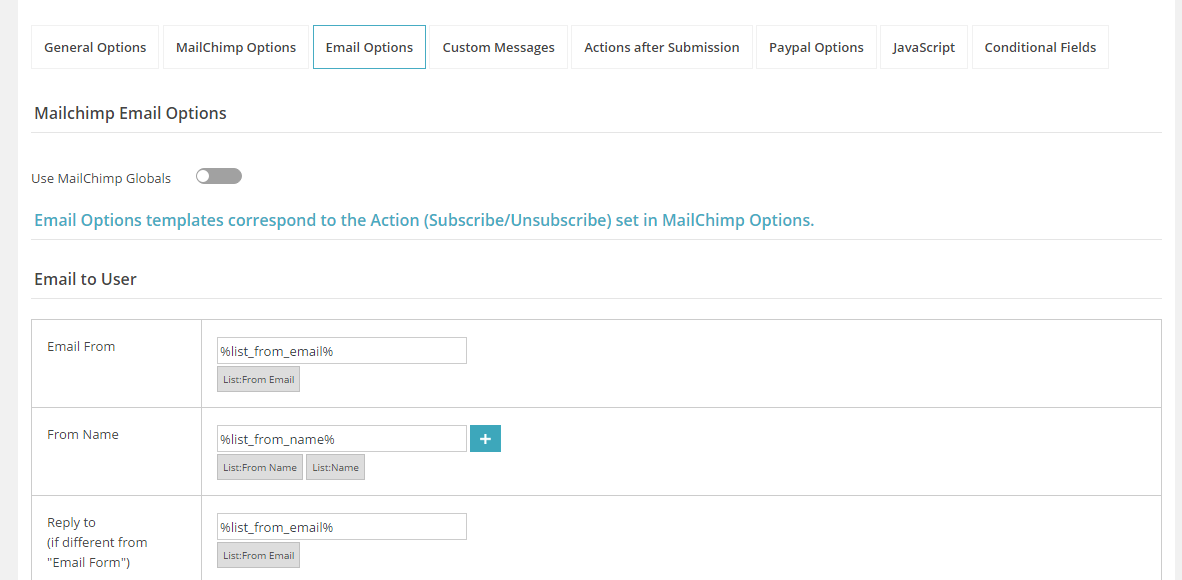Open the MailChimp Options tab
Image resolution: width=1182 pixels, height=580 pixels.
click(x=235, y=46)
